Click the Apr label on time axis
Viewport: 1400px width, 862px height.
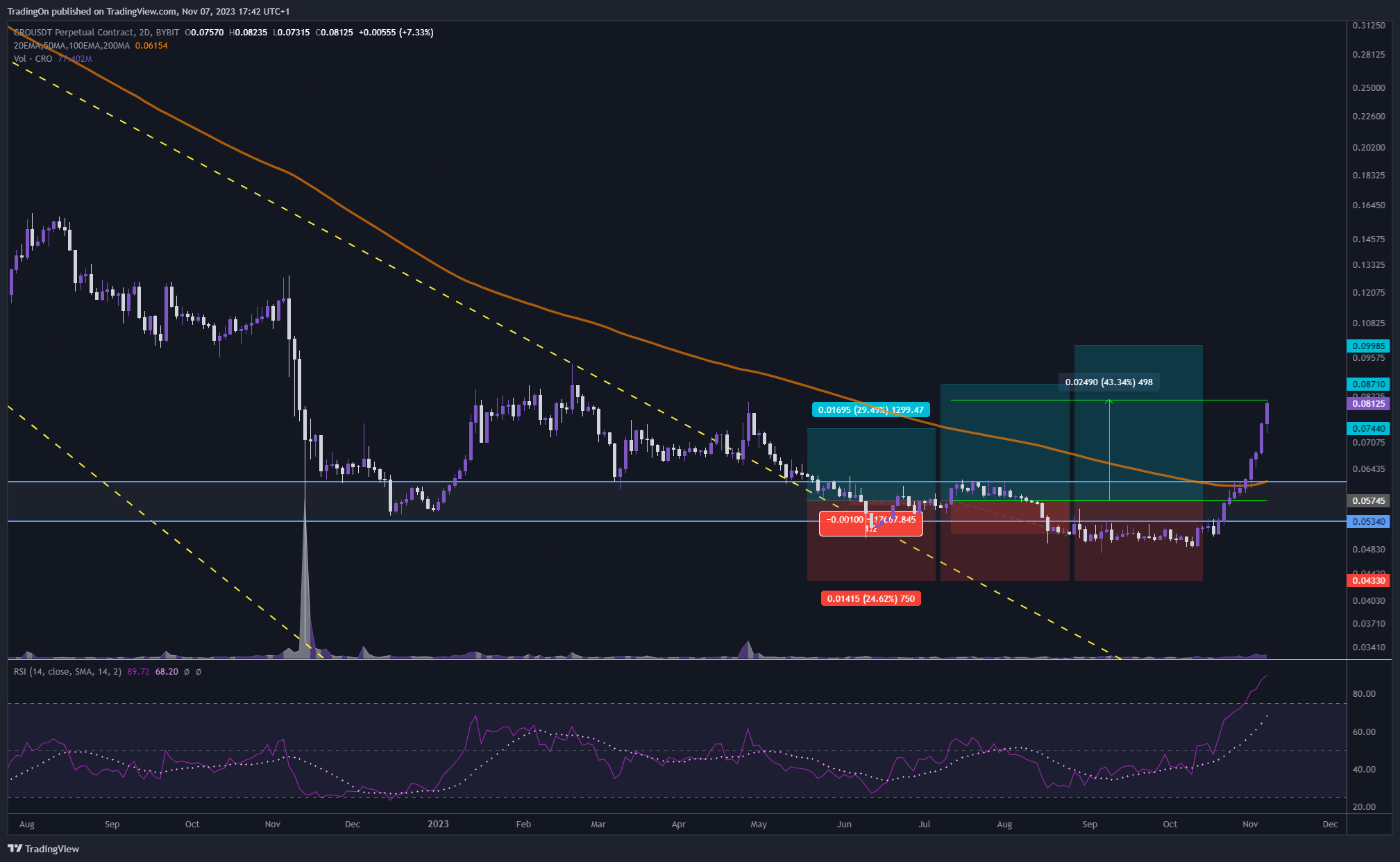pos(678,825)
